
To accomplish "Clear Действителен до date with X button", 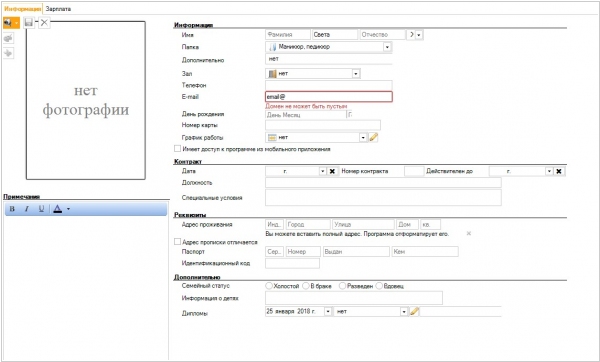I will tap(559, 171).
